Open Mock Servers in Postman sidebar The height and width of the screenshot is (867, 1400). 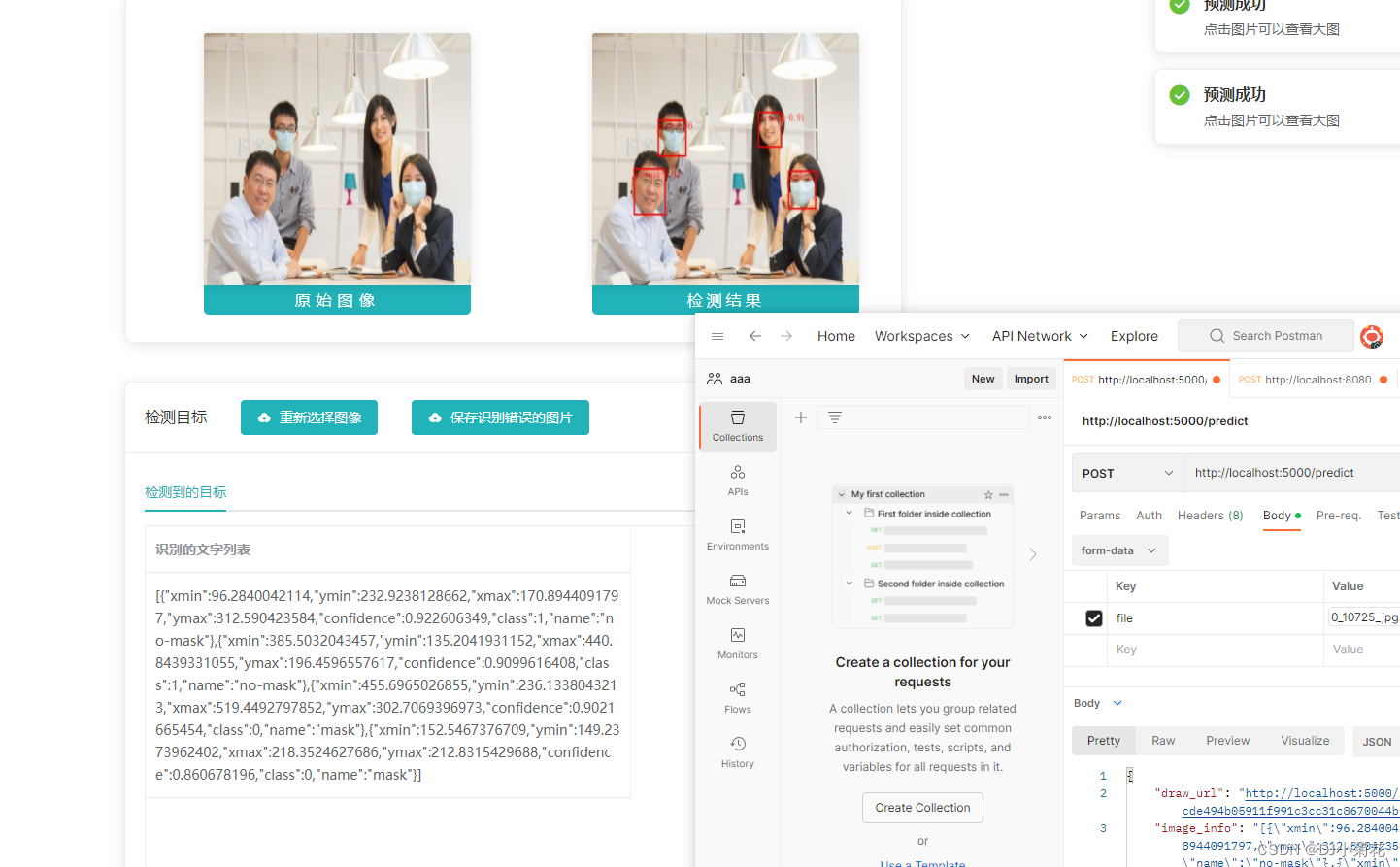pos(738,589)
